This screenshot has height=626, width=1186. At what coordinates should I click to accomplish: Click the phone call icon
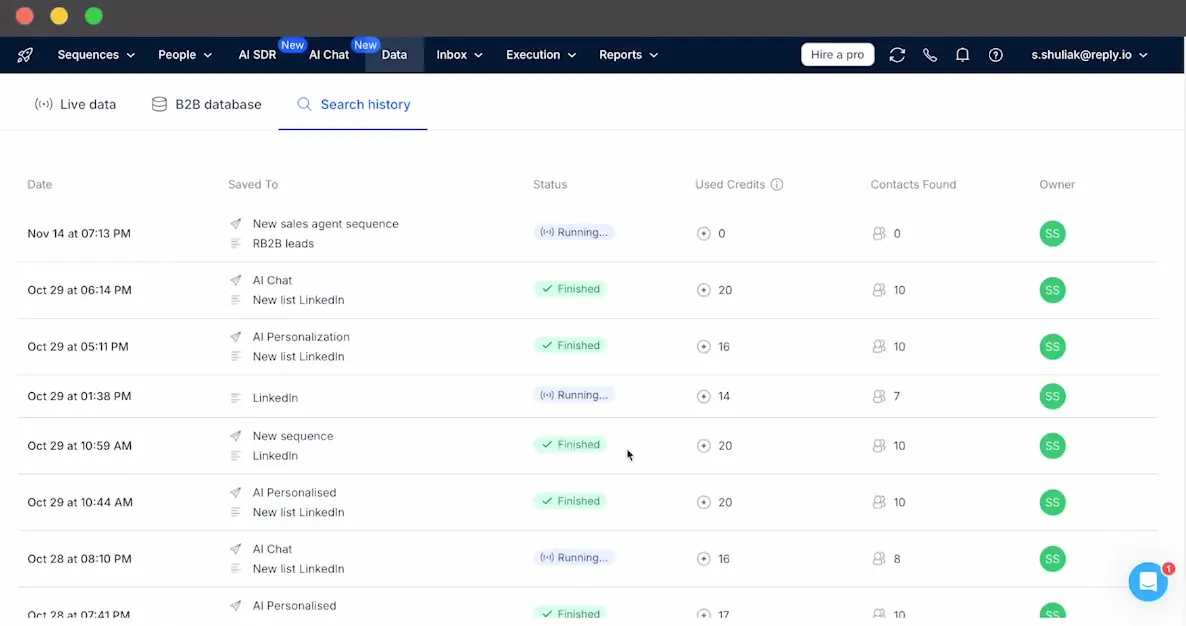coord(930,55)
